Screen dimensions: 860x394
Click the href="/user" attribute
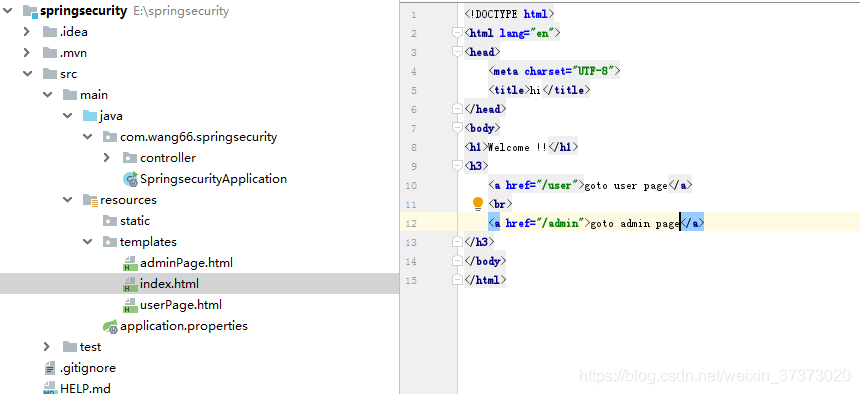541,185
